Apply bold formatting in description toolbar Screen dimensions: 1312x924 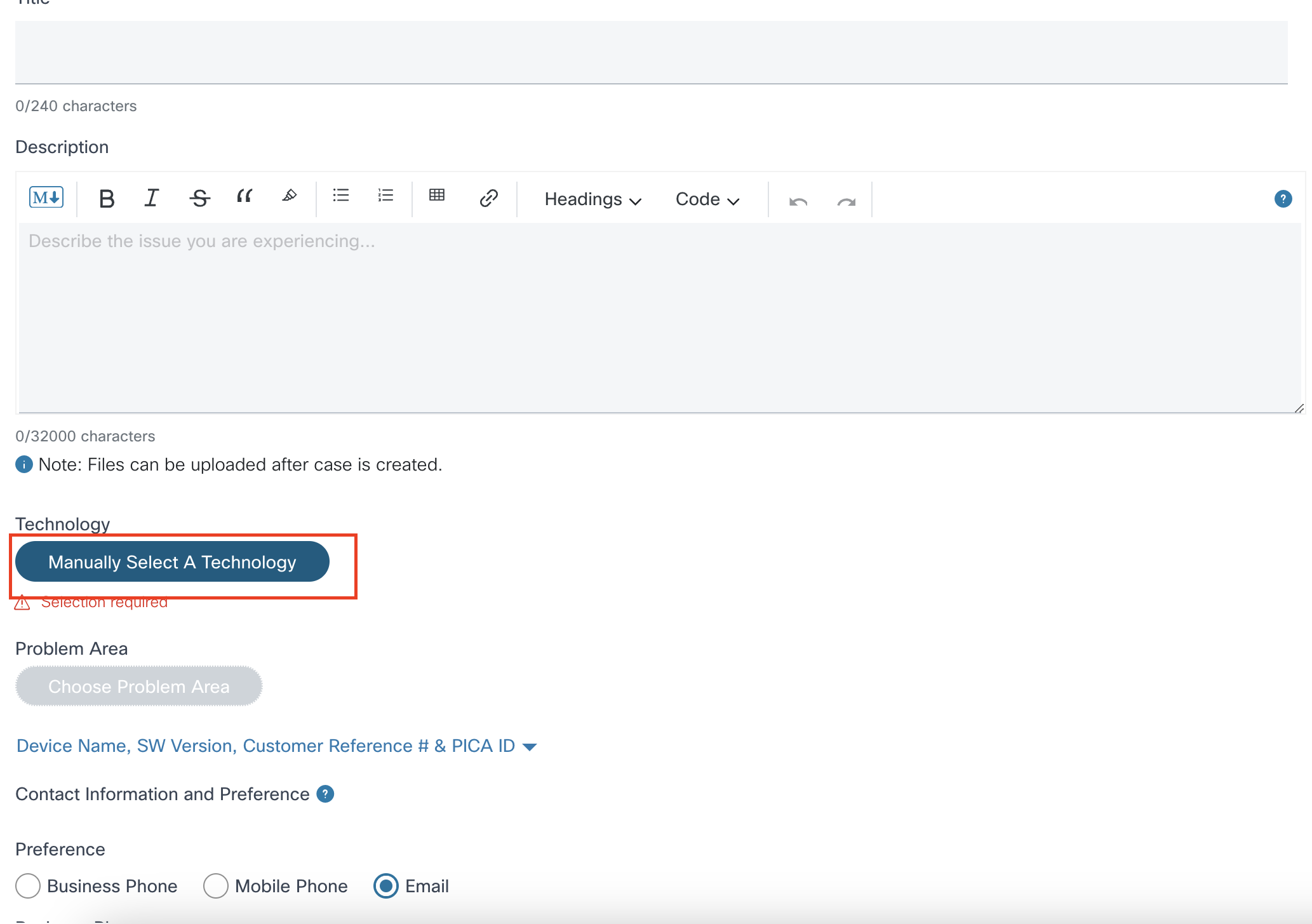[107, 199]
